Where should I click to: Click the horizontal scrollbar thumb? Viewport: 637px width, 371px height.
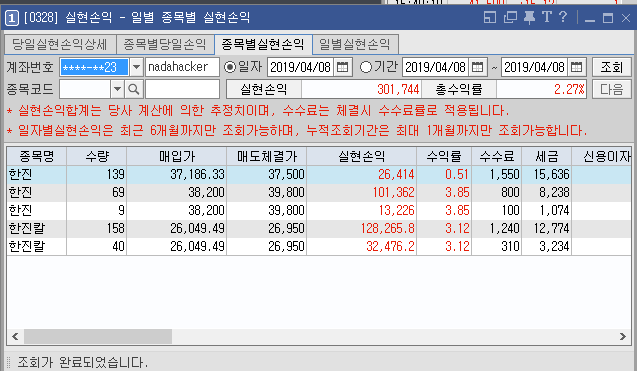point(98,336)
